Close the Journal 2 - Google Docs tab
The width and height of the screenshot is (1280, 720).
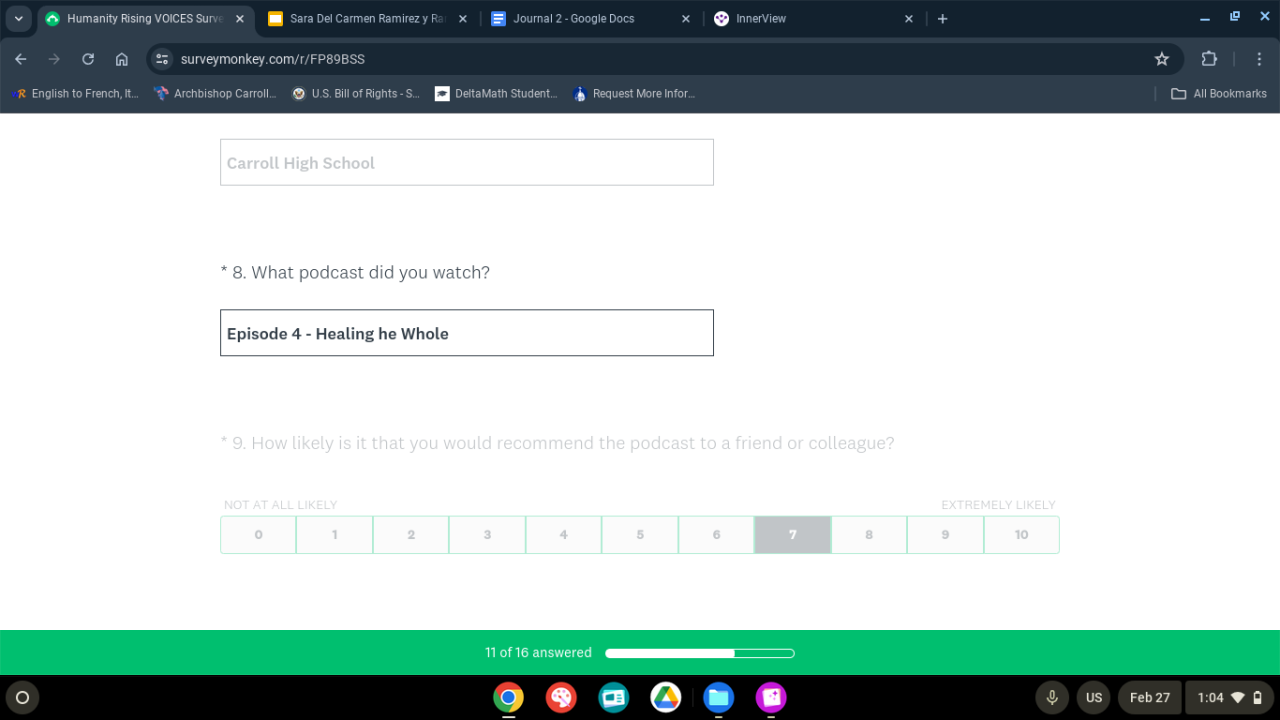(685, 19)
